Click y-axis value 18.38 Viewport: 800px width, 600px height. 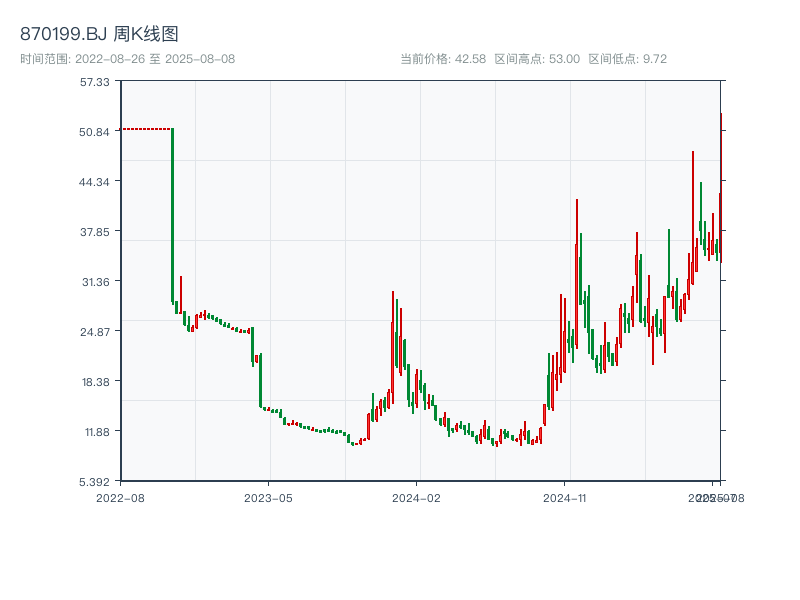pyautogui.click(x=95, y=382)
